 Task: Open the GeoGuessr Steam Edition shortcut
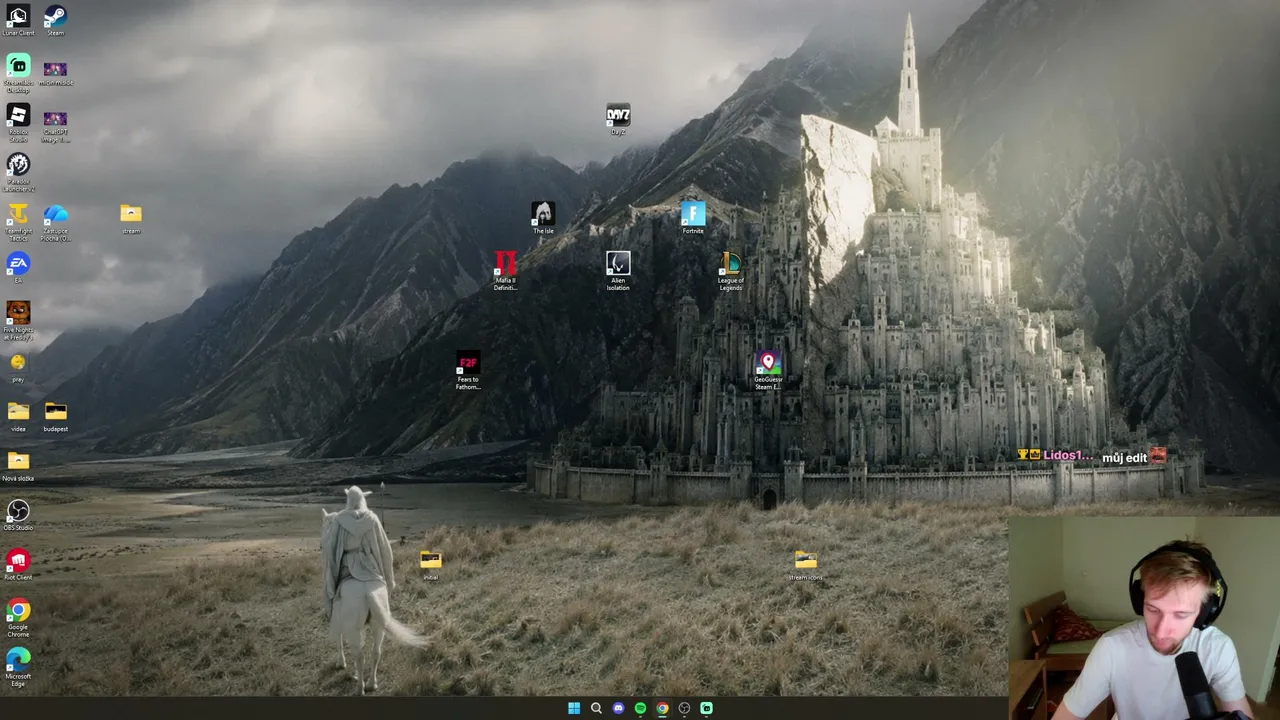768,370
